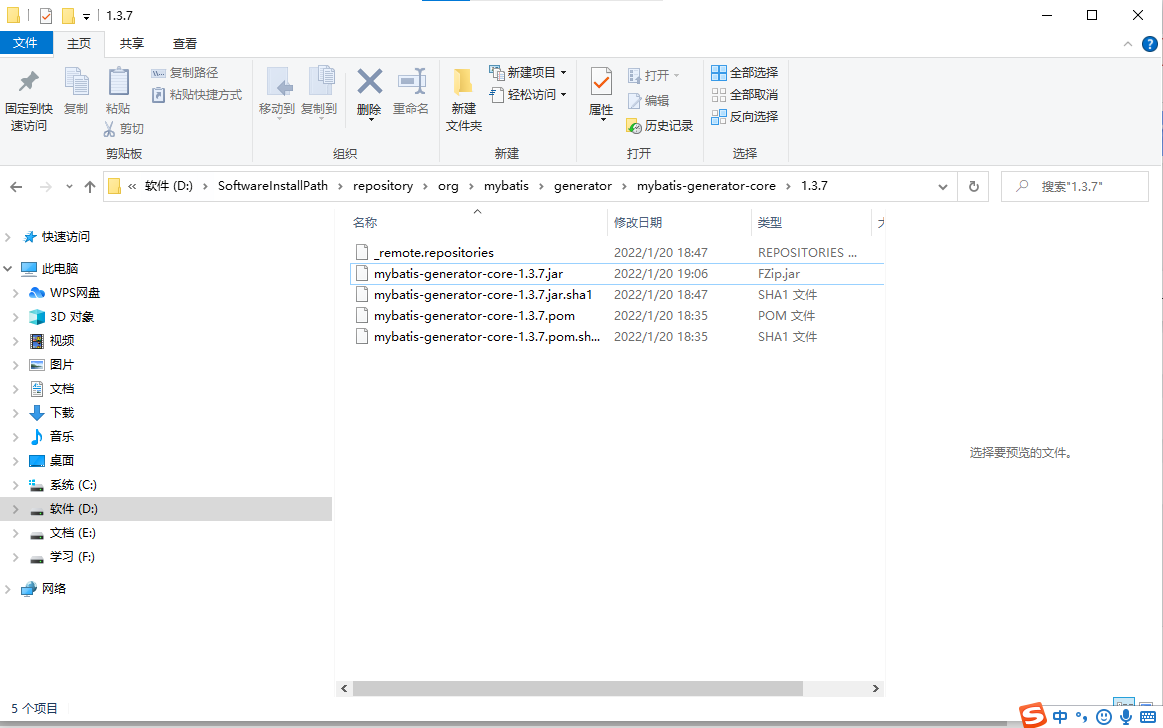Screen dimensions: 1163x728
Task: Collapse This PC (此电脑) tree node
Action: 8,268
